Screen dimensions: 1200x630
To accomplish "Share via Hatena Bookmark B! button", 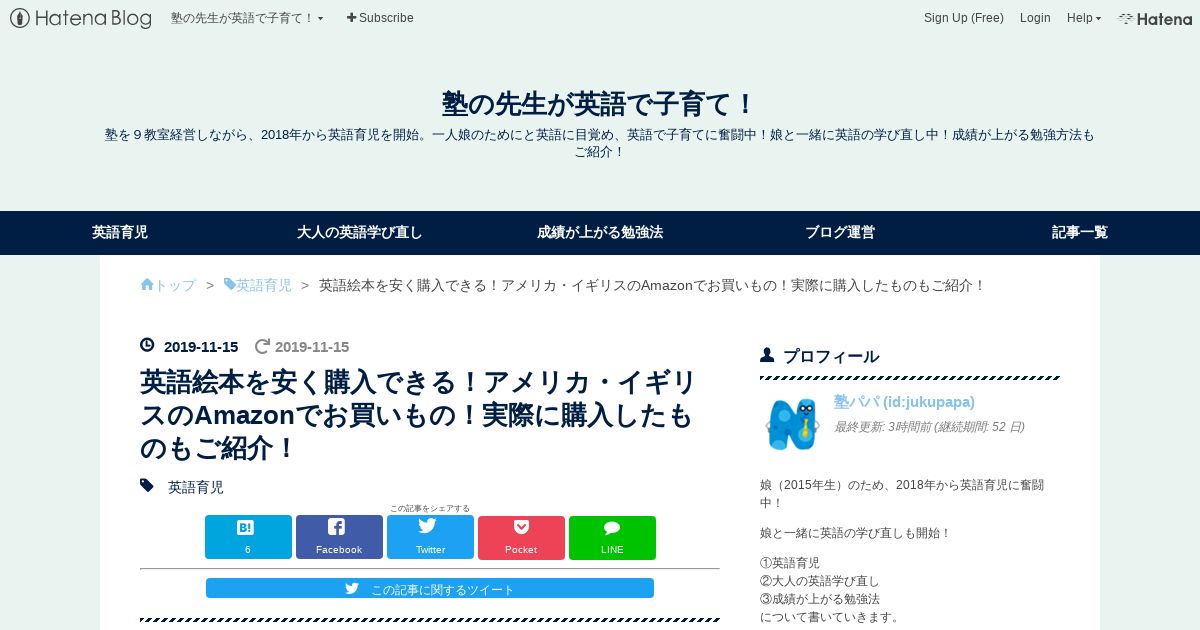I will (248, 537).
